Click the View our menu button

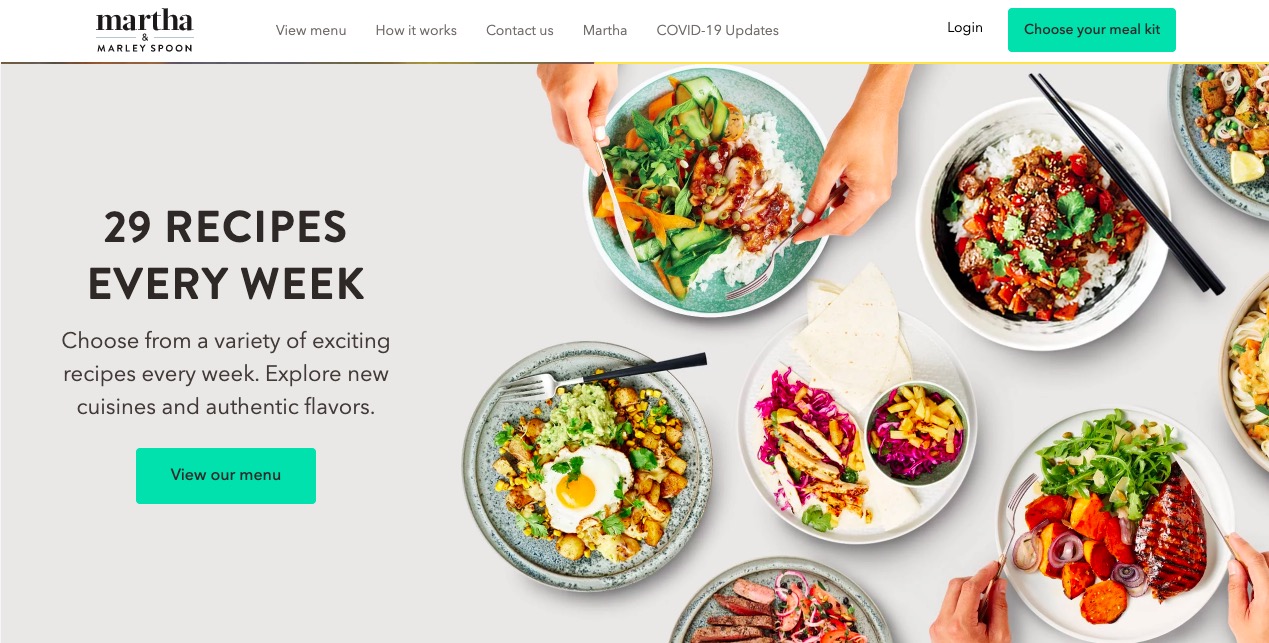226,475
